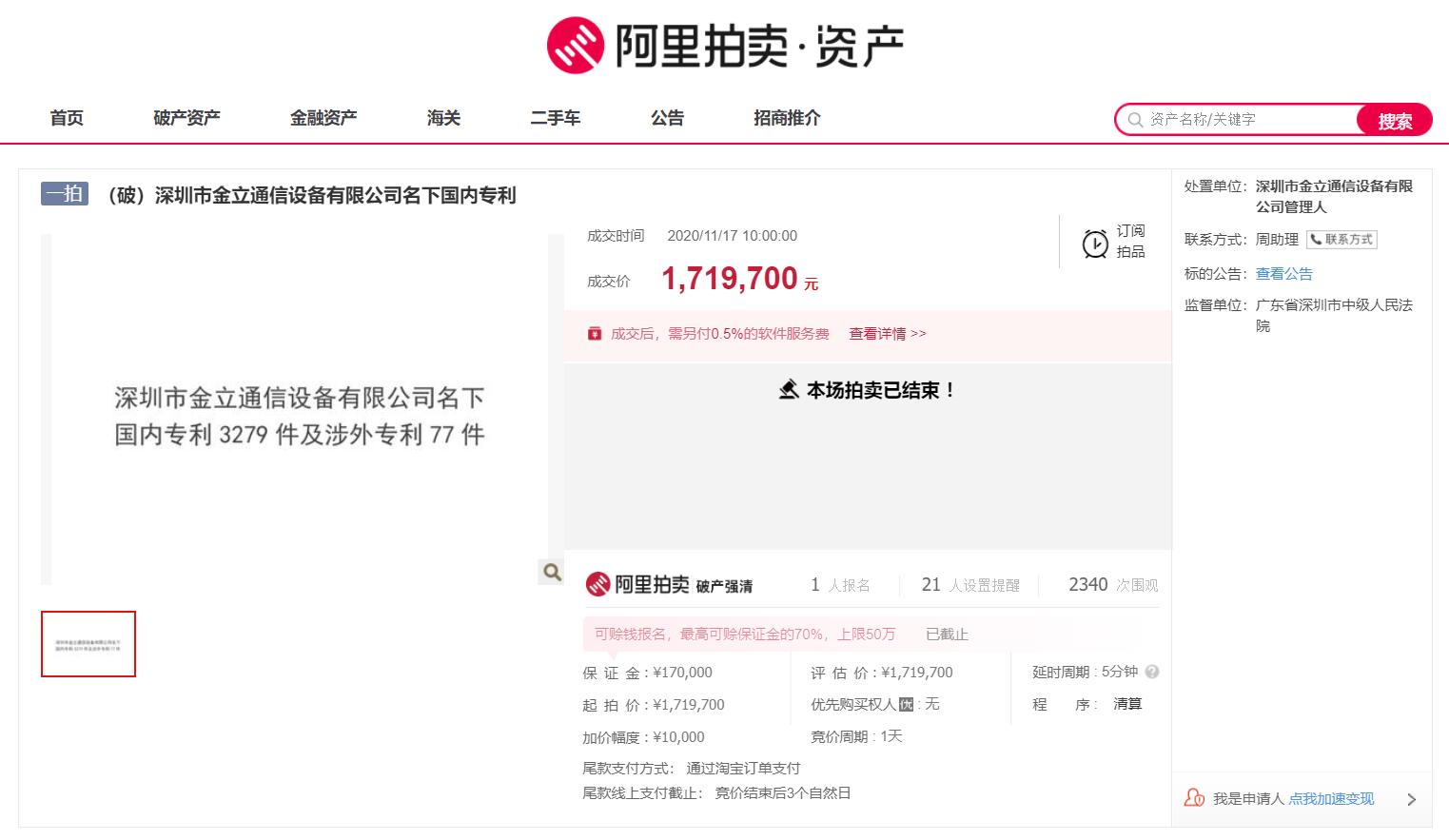Expand the 我是申请人 chevron arrow
Screen dimensions: 1449x840
[x=1411, y=799]
